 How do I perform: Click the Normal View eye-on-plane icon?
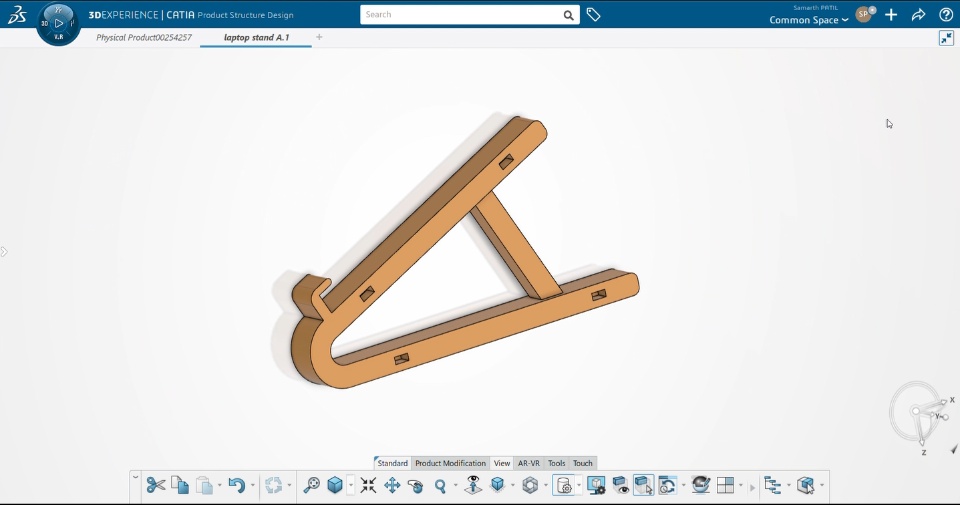(473, 485)
